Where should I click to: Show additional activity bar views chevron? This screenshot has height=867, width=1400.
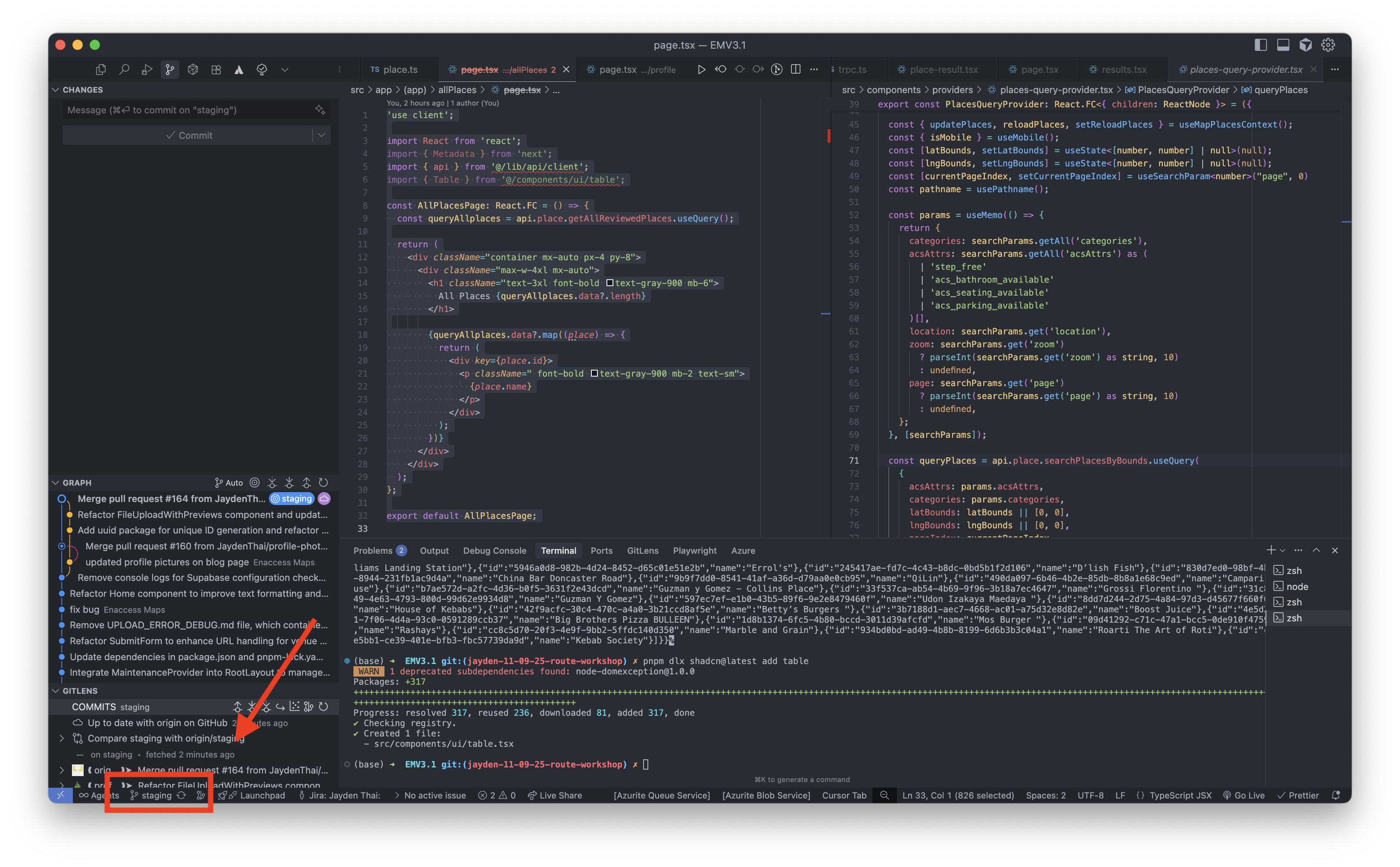(x=284, y=69)
